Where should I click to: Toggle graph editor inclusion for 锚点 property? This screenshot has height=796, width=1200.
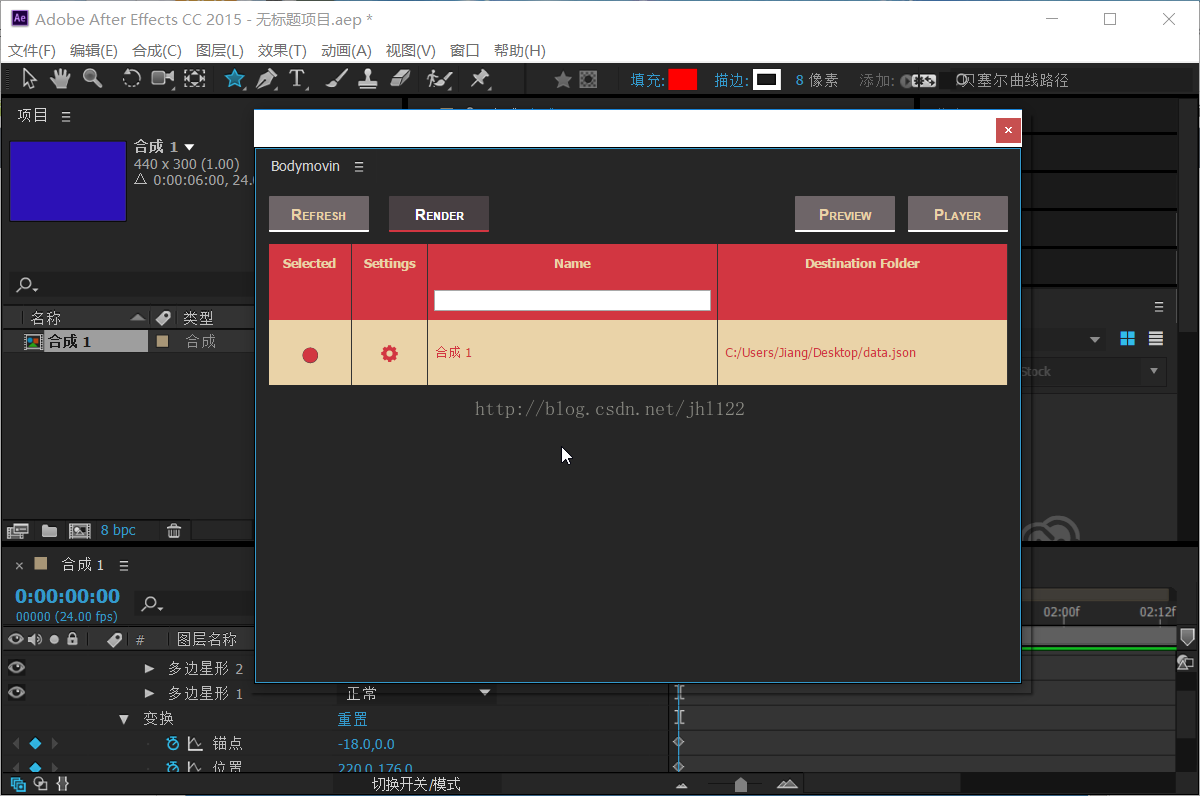(x=195, y=743)
